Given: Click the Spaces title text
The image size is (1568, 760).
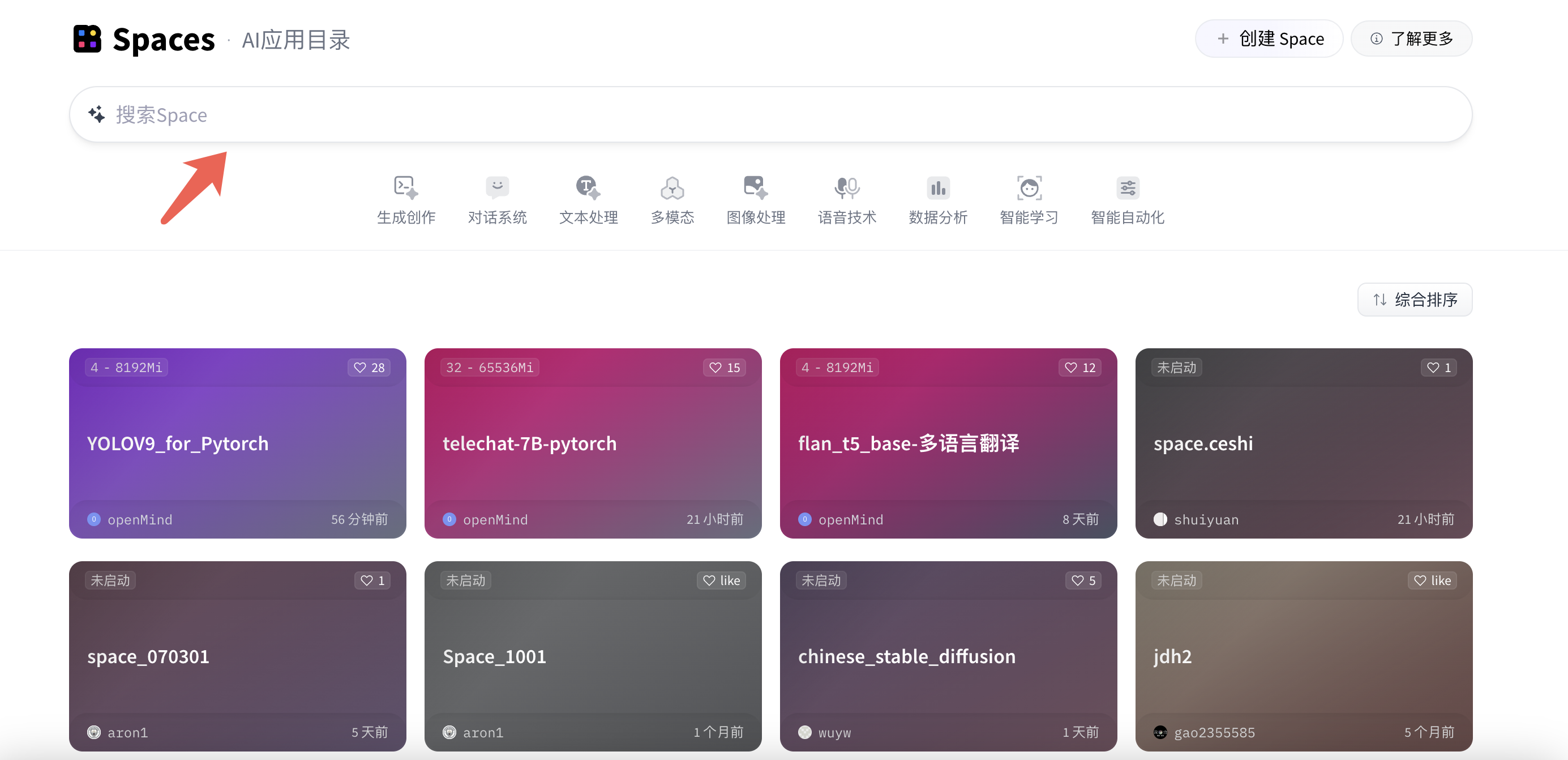Looking at the screenshot, I should tap(164, 40).
